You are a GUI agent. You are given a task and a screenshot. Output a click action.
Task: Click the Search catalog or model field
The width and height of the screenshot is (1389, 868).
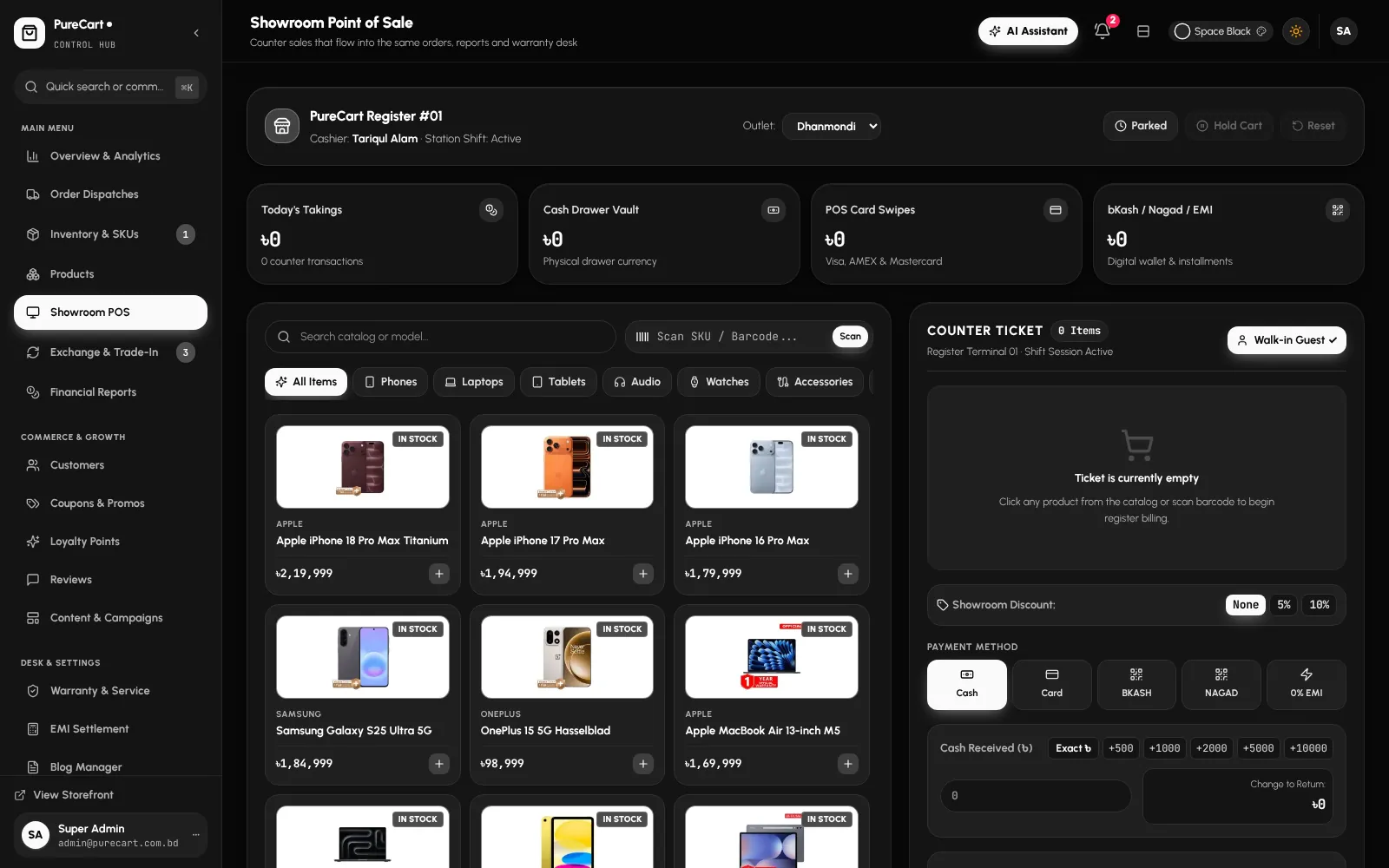coord(440,337)
